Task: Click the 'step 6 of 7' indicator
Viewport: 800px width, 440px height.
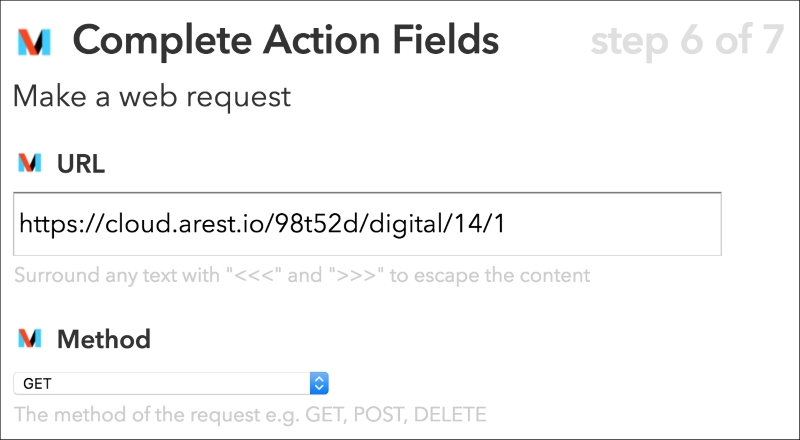Action: [687, 40]
